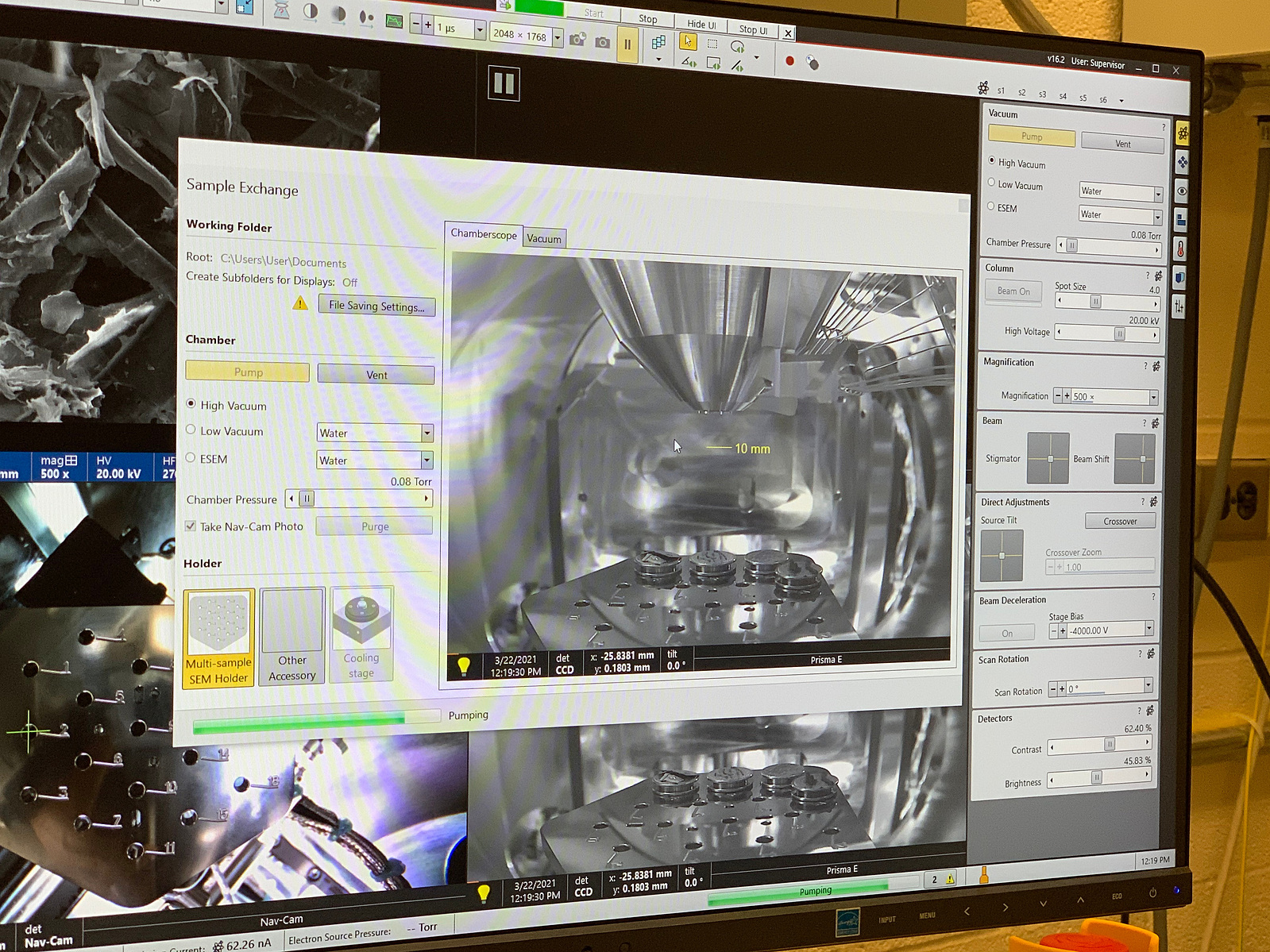Click Vent button in Sample Exchange dialog
This screenshot has height=952, width=1270.
pos(376,374)
